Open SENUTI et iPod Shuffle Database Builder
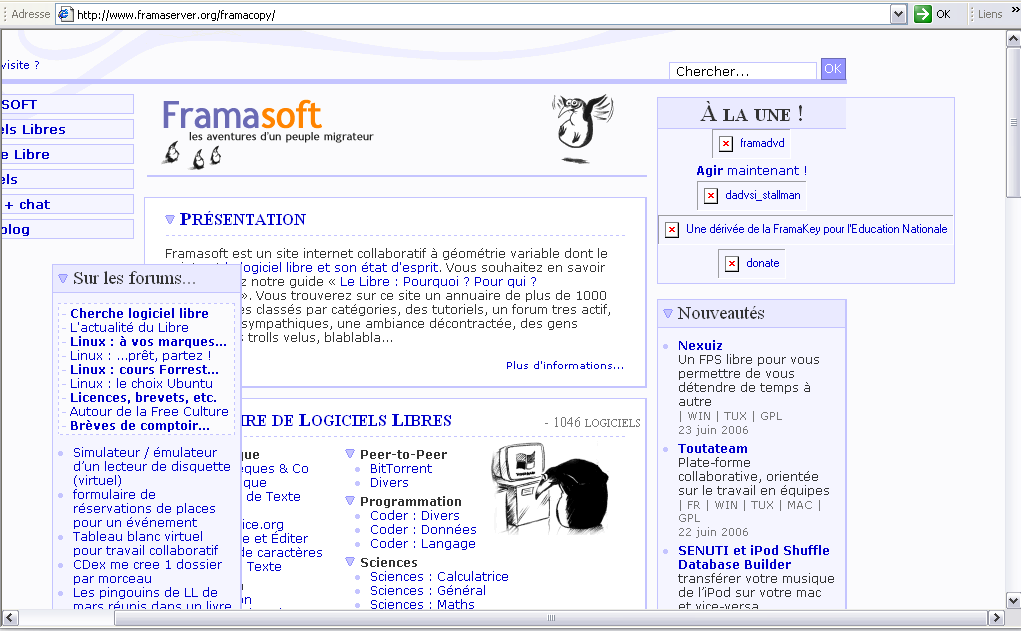 [x=753, y=557]
